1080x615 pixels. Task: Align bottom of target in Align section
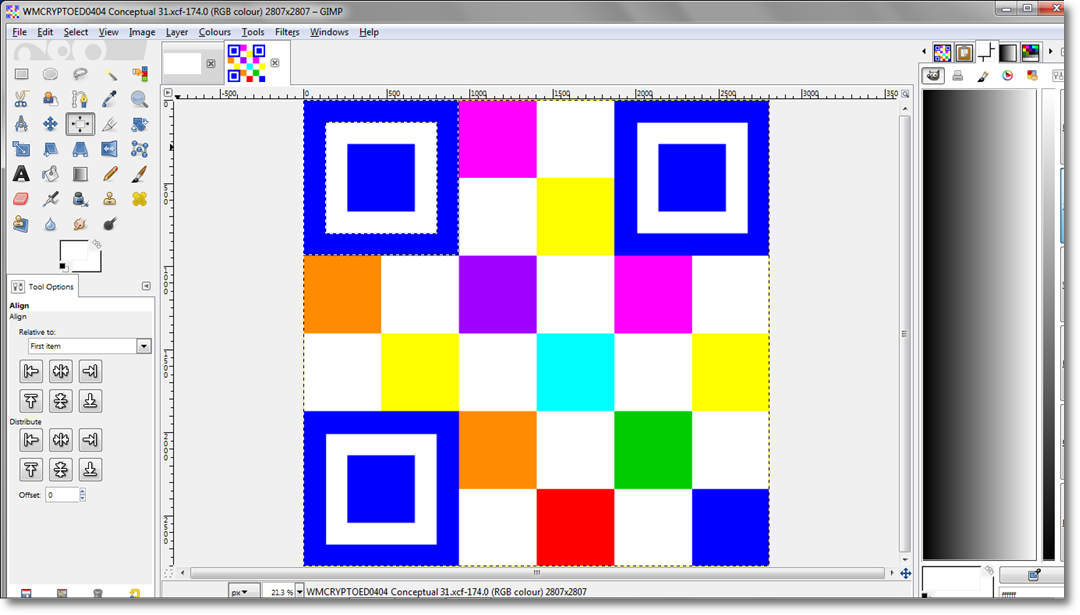click(x=90, y=401)
